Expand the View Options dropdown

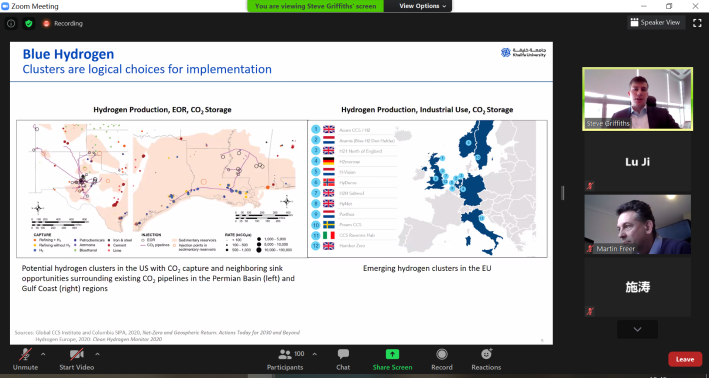[422, 6]
